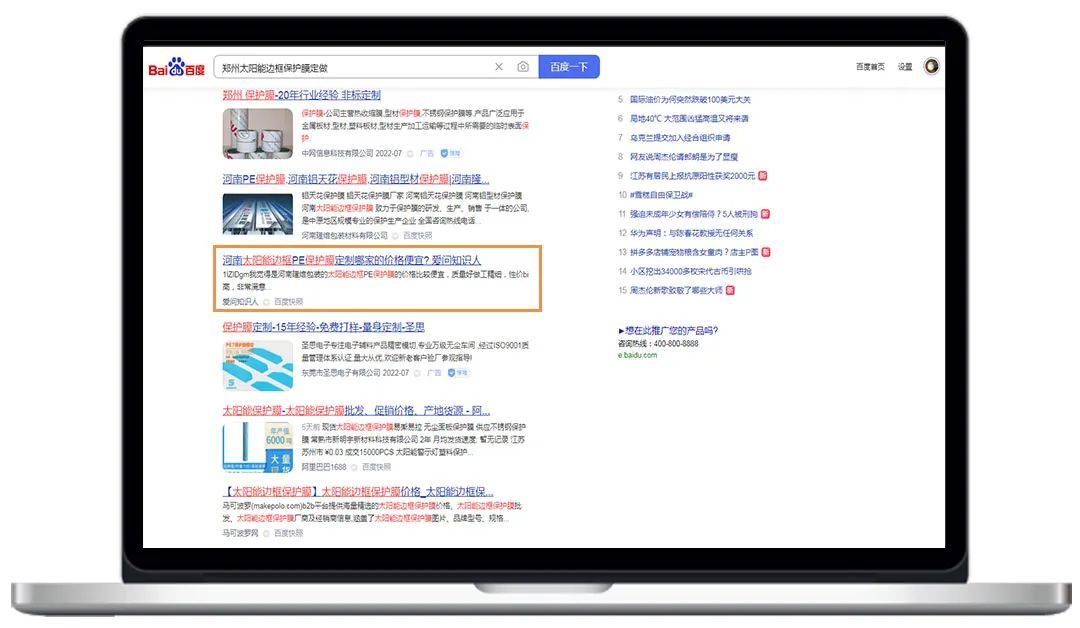Open the e.baidu.com link

click(637, 355)
